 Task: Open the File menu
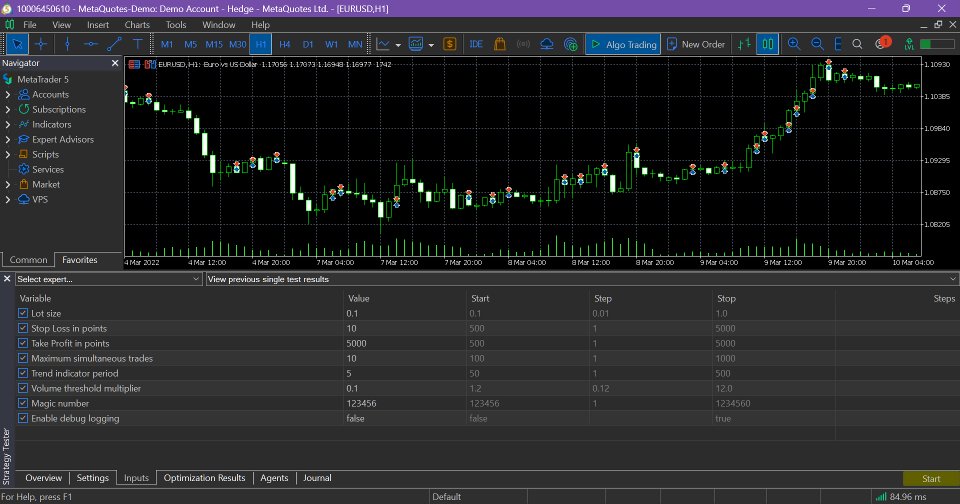point(29,24)
